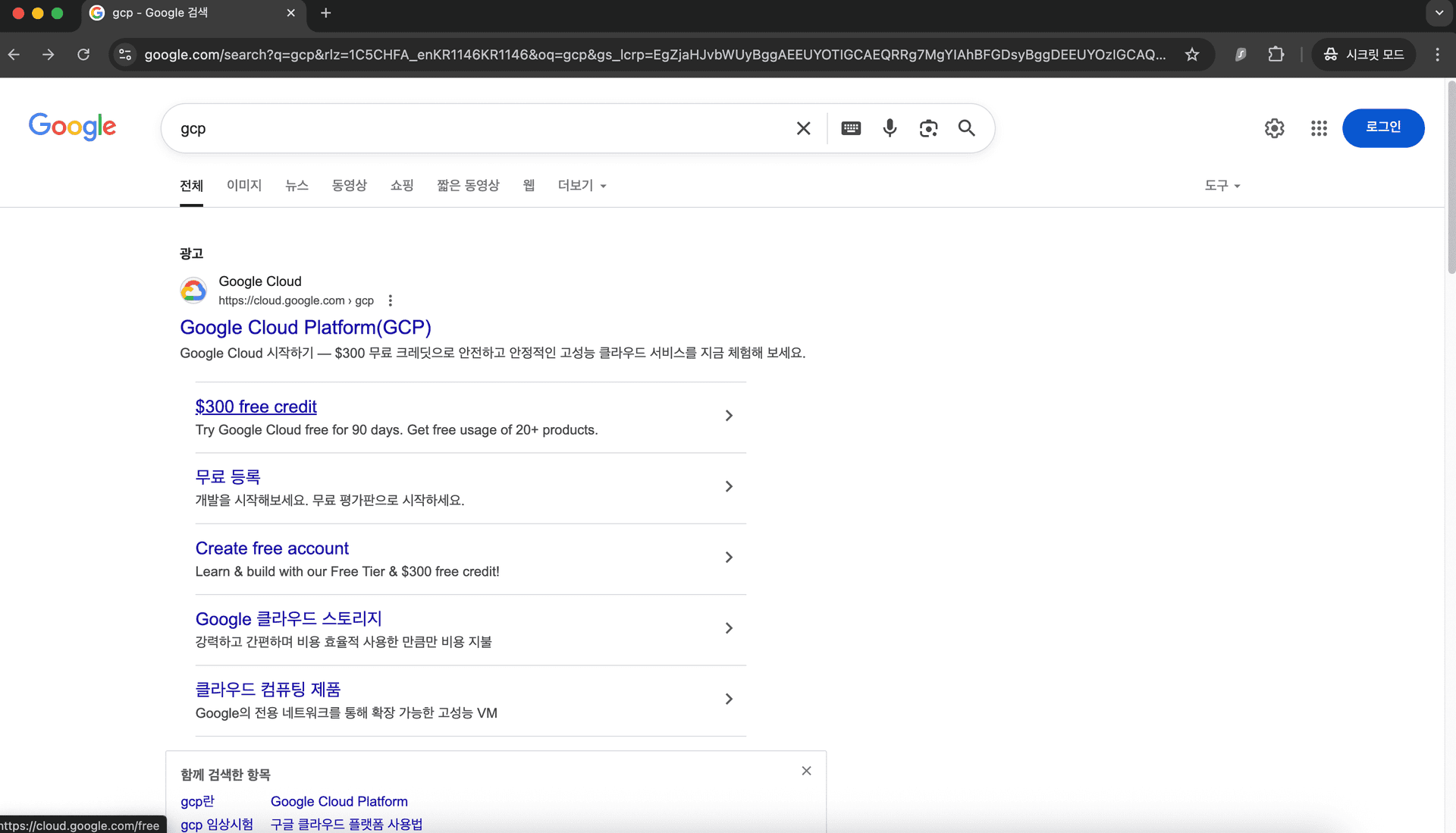Click the 로그인 sign-in button

(1383, 127)
